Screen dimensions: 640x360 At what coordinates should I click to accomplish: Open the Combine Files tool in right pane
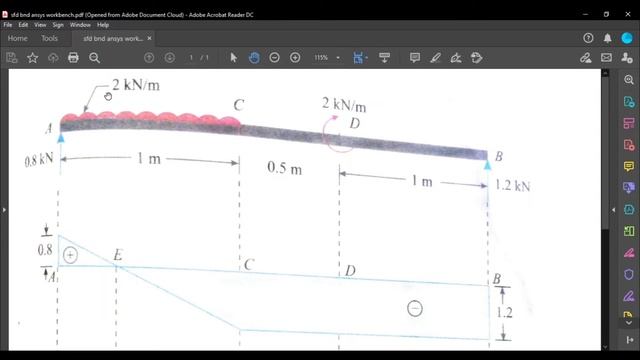(629, 188)
